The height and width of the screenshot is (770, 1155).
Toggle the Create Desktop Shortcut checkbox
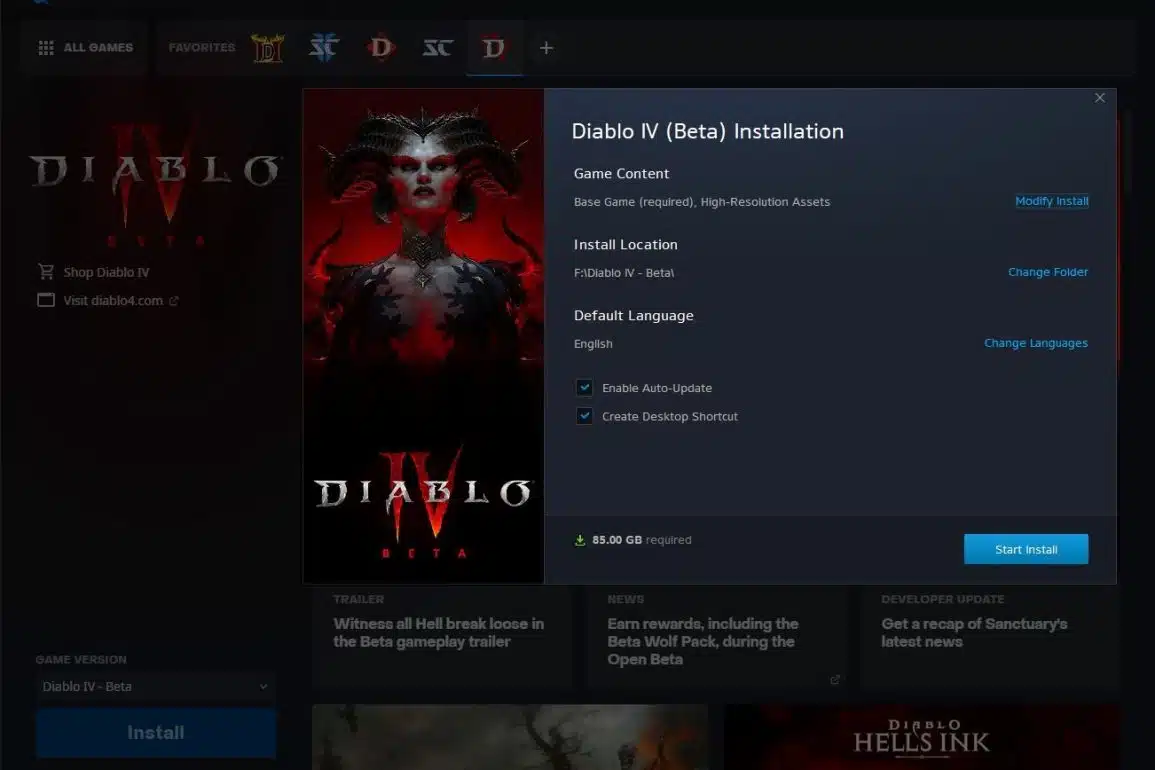584,416
